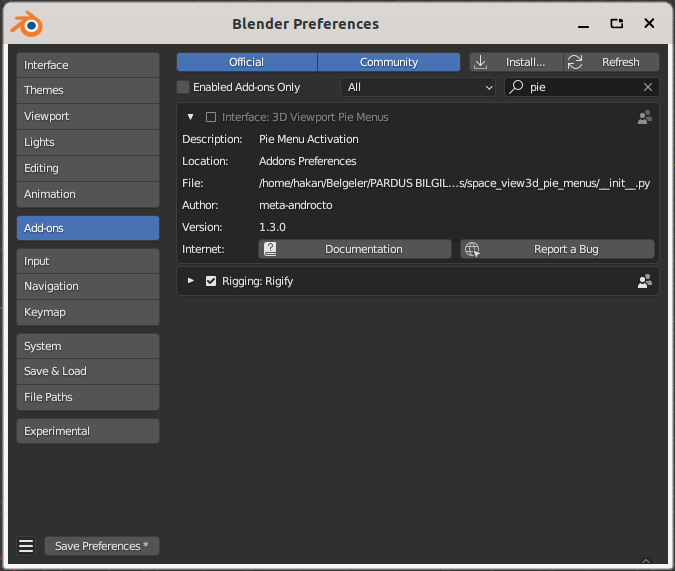Enable the 3D Viewport Pie Menus add-on
The image size is (675, 571).
[211, 117]
